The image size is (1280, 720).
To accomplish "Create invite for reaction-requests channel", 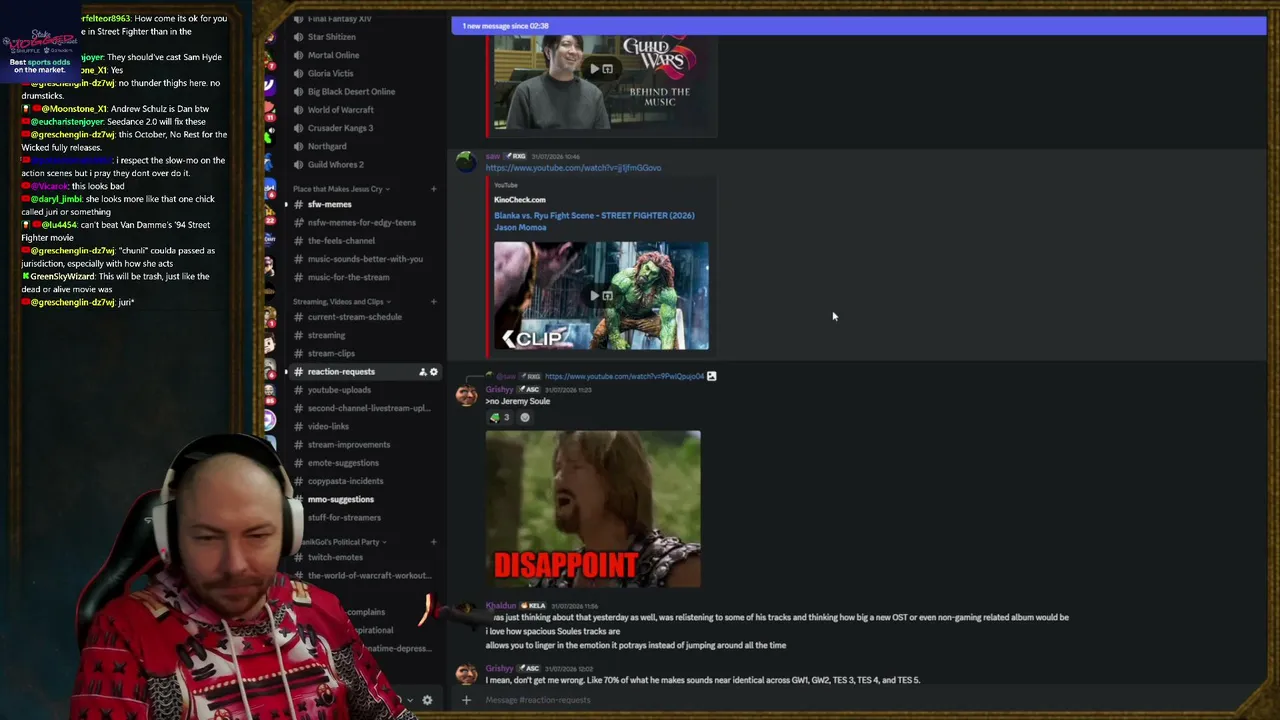I will [x=422, y=372].
